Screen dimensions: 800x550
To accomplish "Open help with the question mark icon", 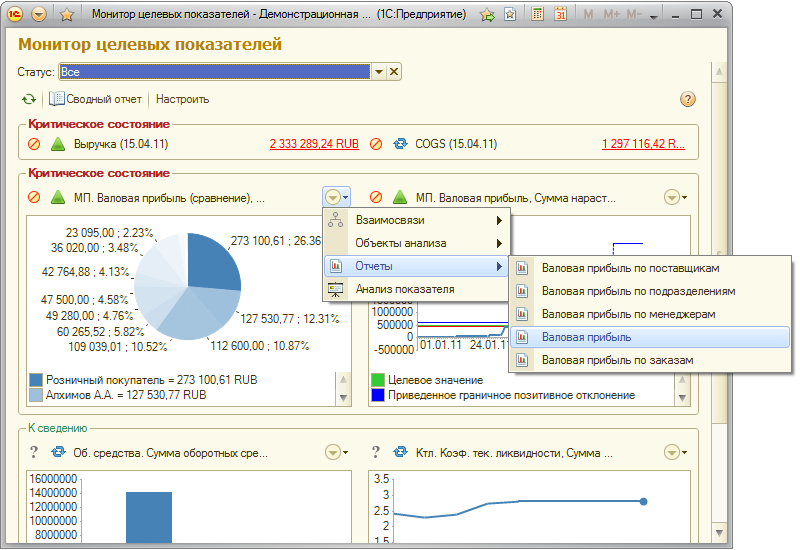I will click(x=687, y=99).
